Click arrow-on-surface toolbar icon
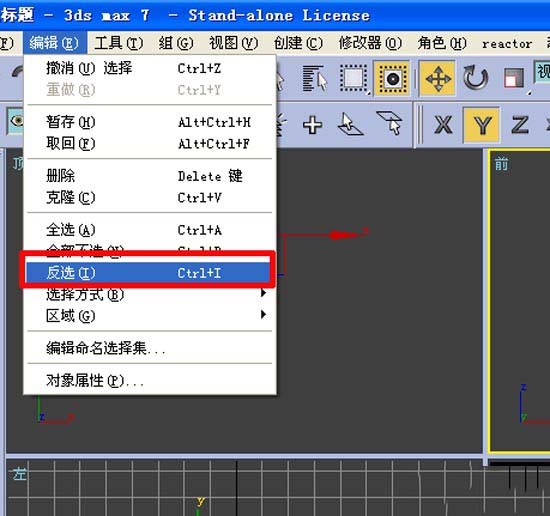Viewport: 550px width, 516px height. (350, 124)
